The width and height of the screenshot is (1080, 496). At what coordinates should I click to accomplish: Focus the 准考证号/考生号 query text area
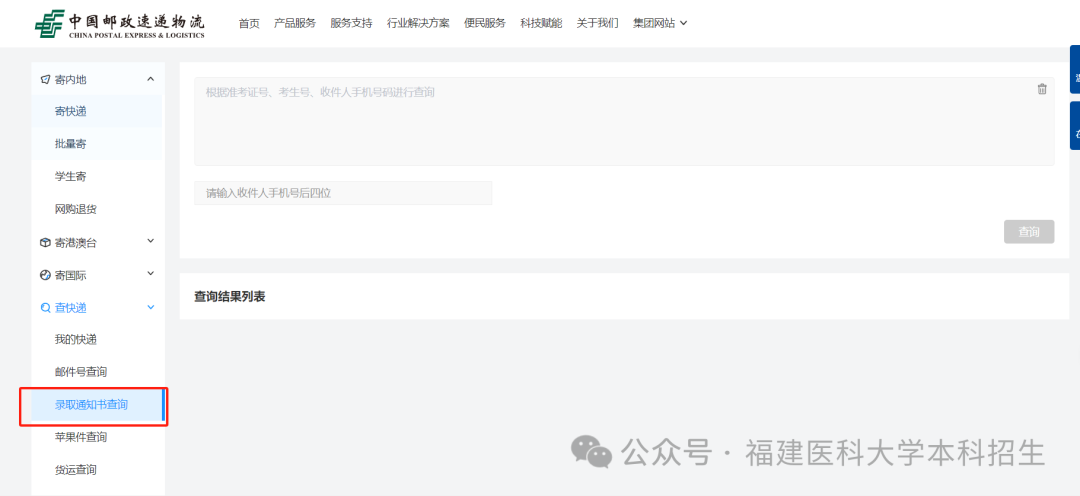(x=624, y=121)
